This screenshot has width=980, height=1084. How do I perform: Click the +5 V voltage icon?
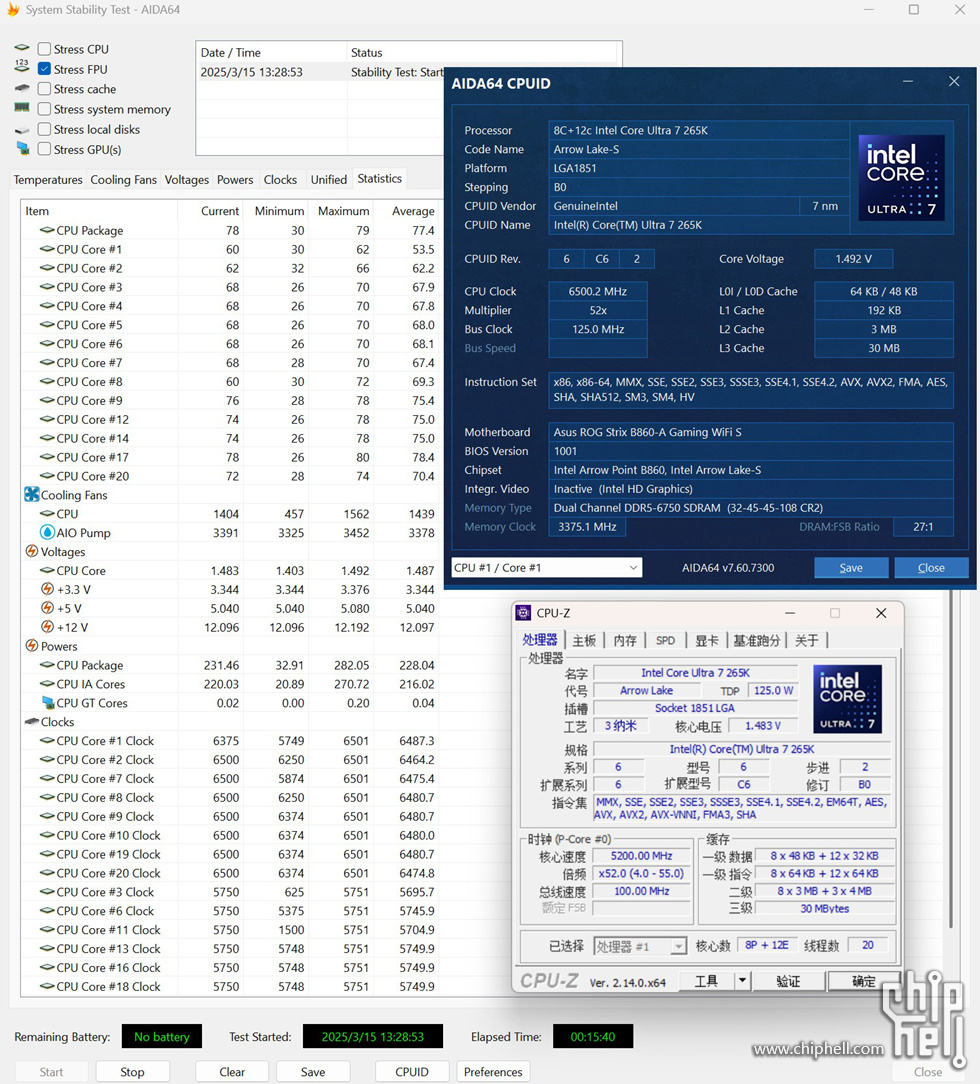point(47,608)
